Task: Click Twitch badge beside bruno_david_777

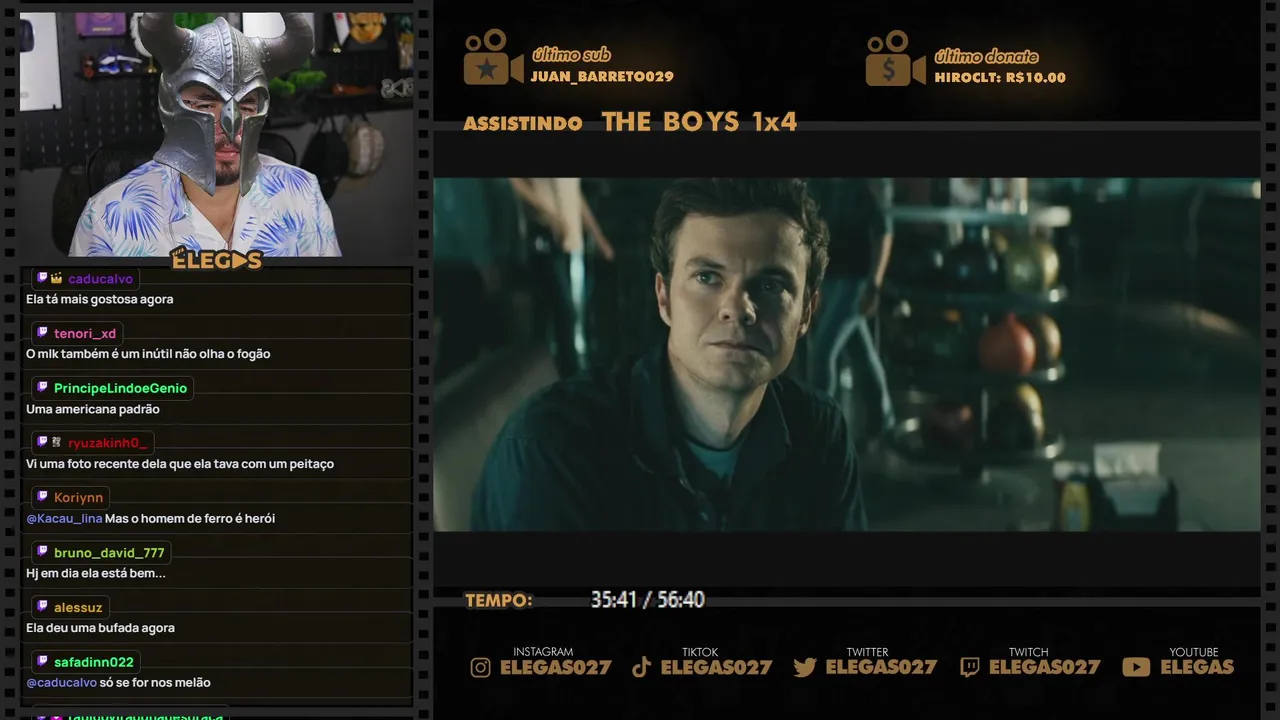Action: pyautogui.click(x=42, y=552)
